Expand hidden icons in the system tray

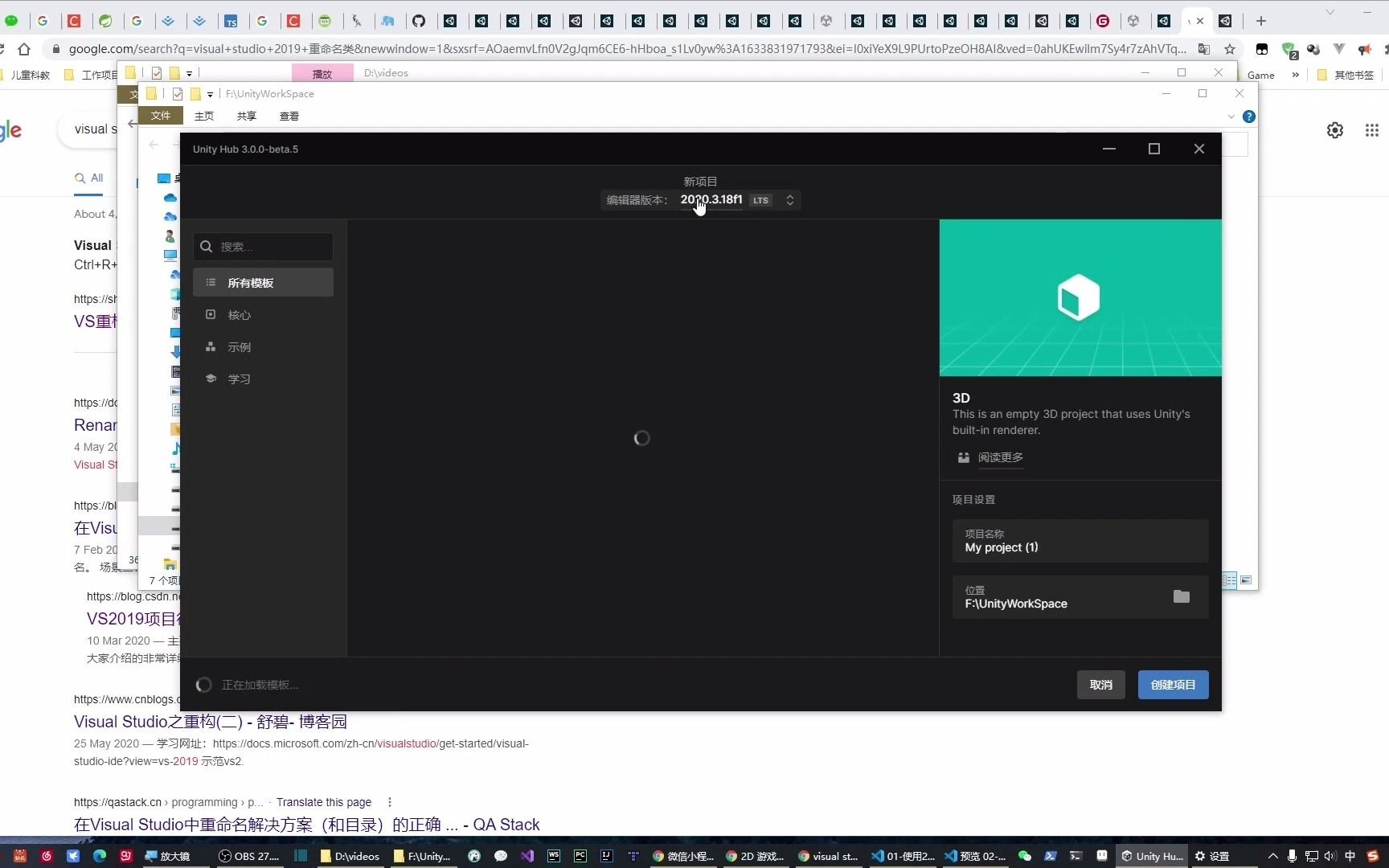[x=1272, y=856]
